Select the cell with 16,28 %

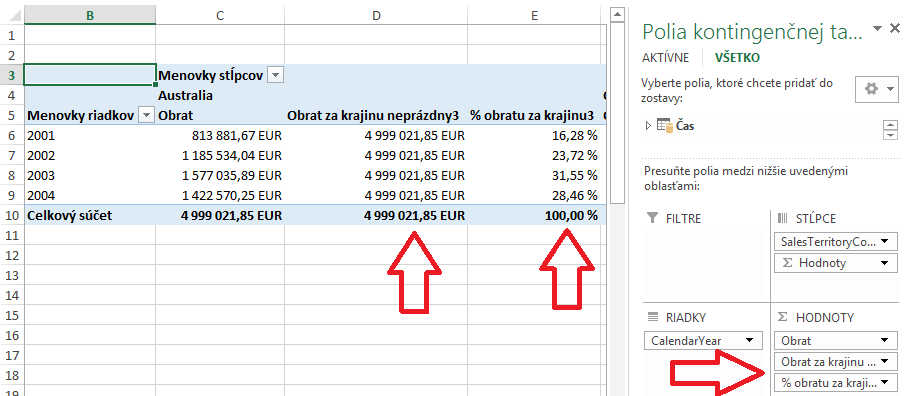pos(535,136)
